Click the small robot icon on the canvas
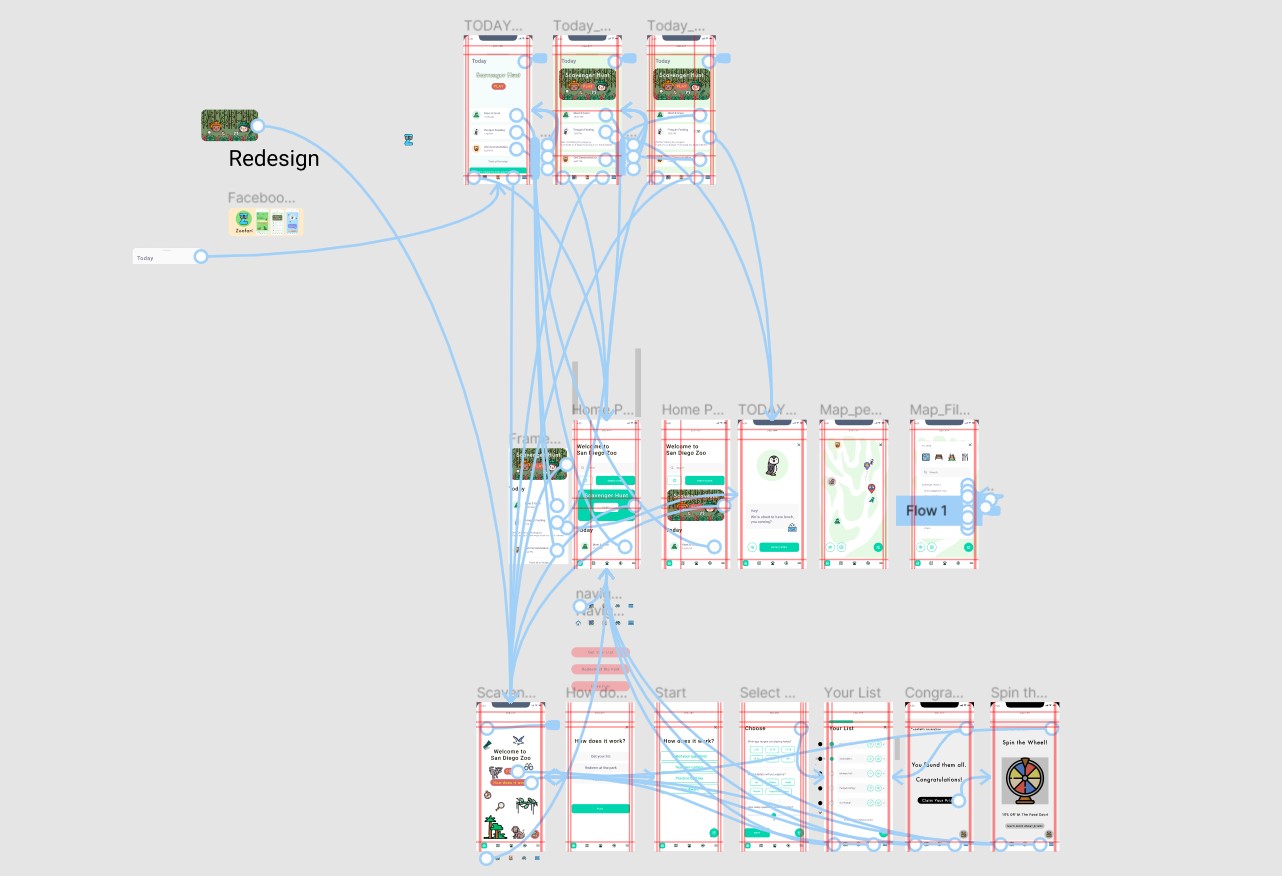Image resolution: width=1282 pixels, height=876 pixels. point(409,140)
